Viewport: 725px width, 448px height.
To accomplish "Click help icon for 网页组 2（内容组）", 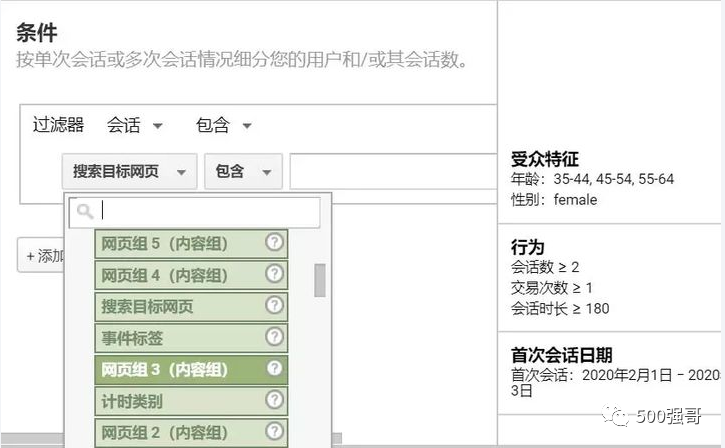I will 274,431.
